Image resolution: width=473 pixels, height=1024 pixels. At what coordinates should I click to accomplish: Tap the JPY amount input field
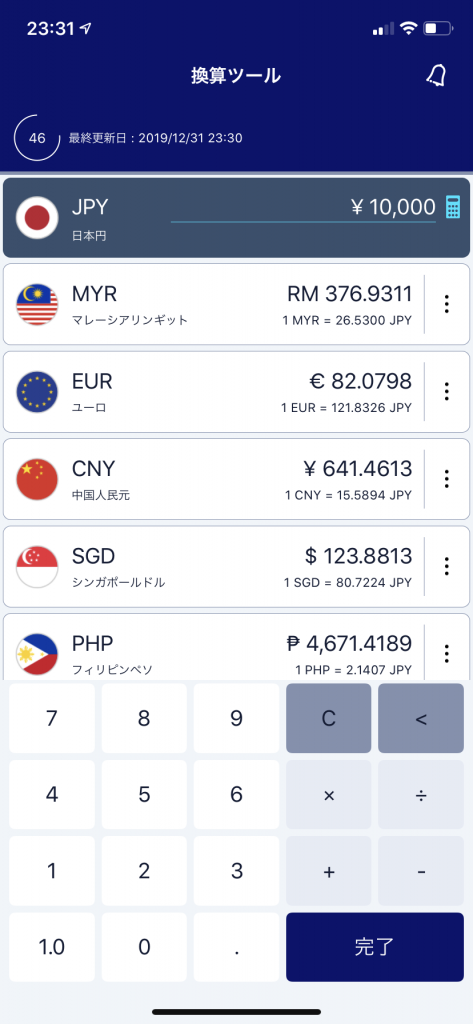pyautogui.click(x=303, y=208)
